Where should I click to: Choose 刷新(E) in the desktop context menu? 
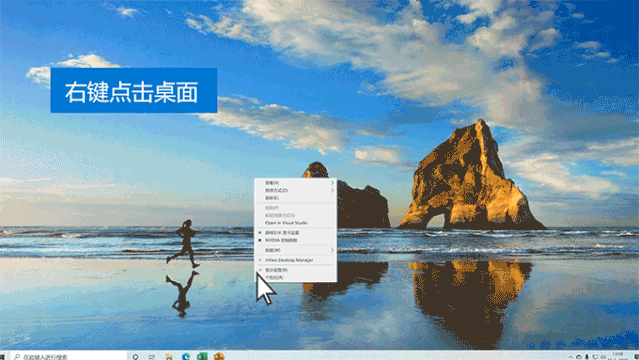295,198
